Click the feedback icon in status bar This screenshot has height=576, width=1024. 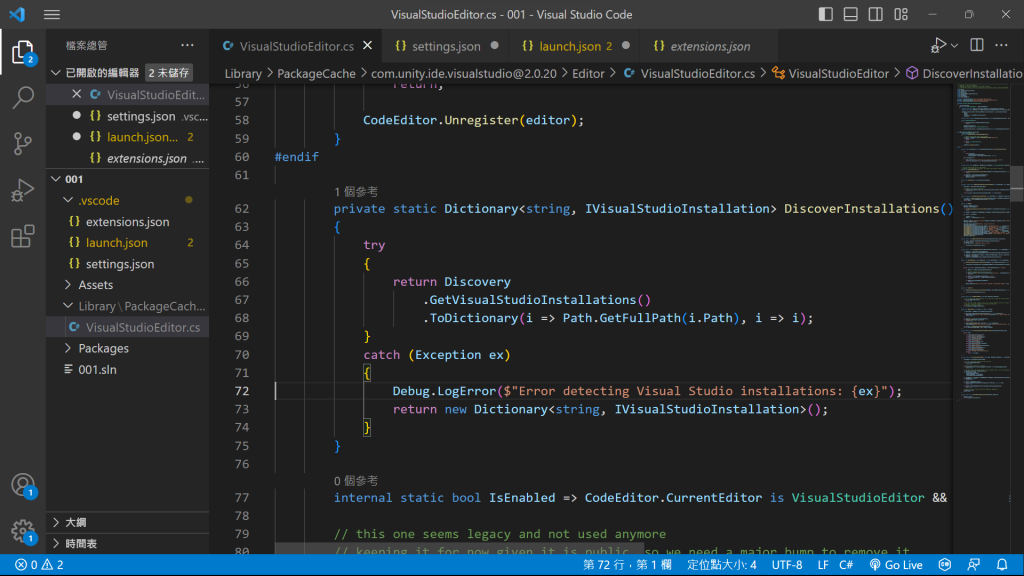[x=974, y=565]
